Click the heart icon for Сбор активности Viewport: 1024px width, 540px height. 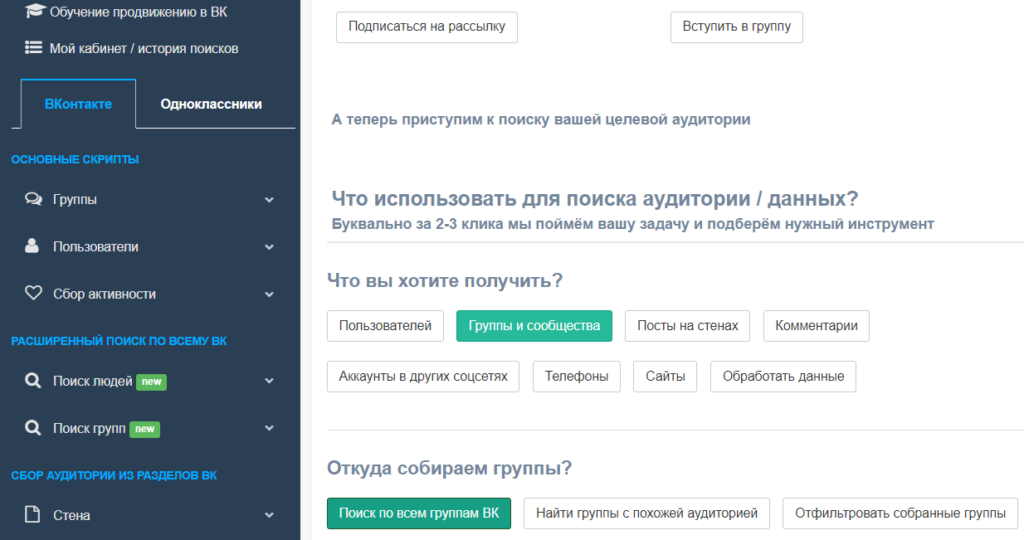tap(33, 294)
